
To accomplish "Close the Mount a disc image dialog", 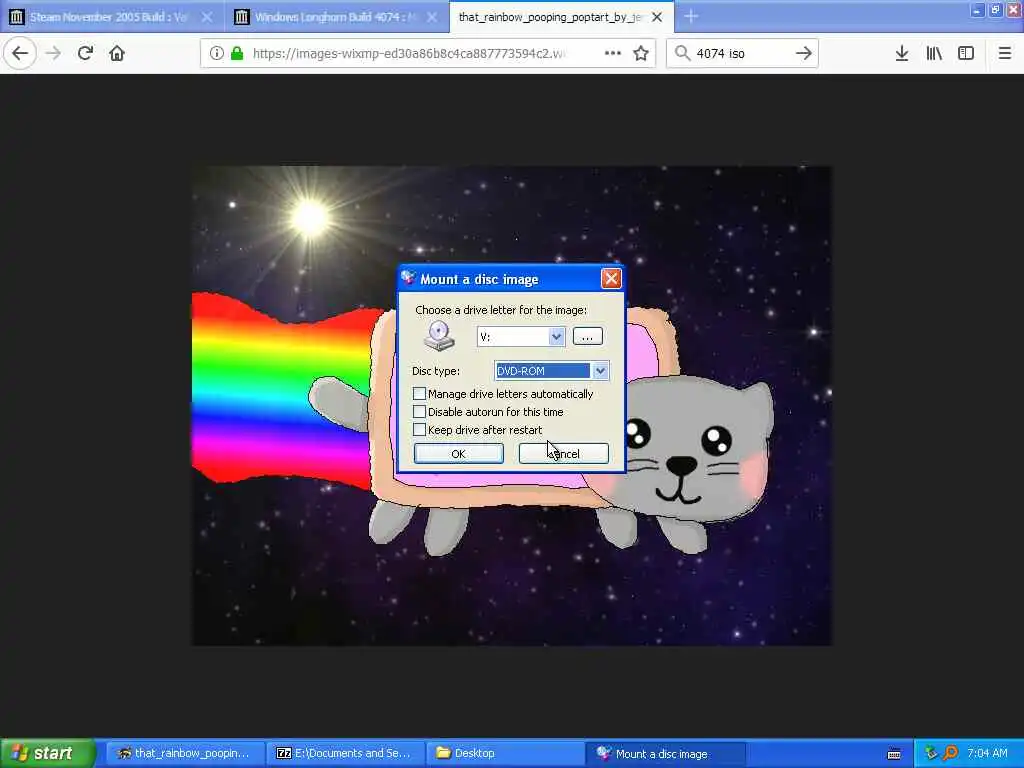I will [x=611, y=279].
